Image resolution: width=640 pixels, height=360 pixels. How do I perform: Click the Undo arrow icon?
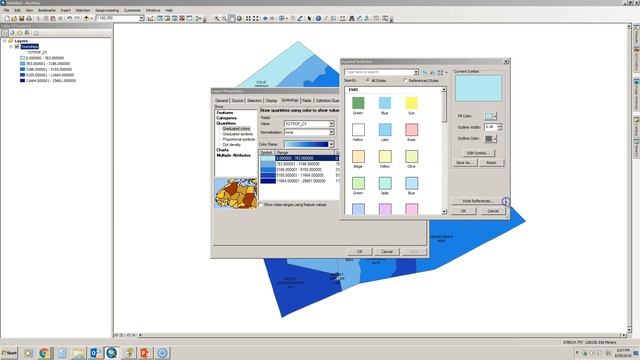tap(69, 18)
